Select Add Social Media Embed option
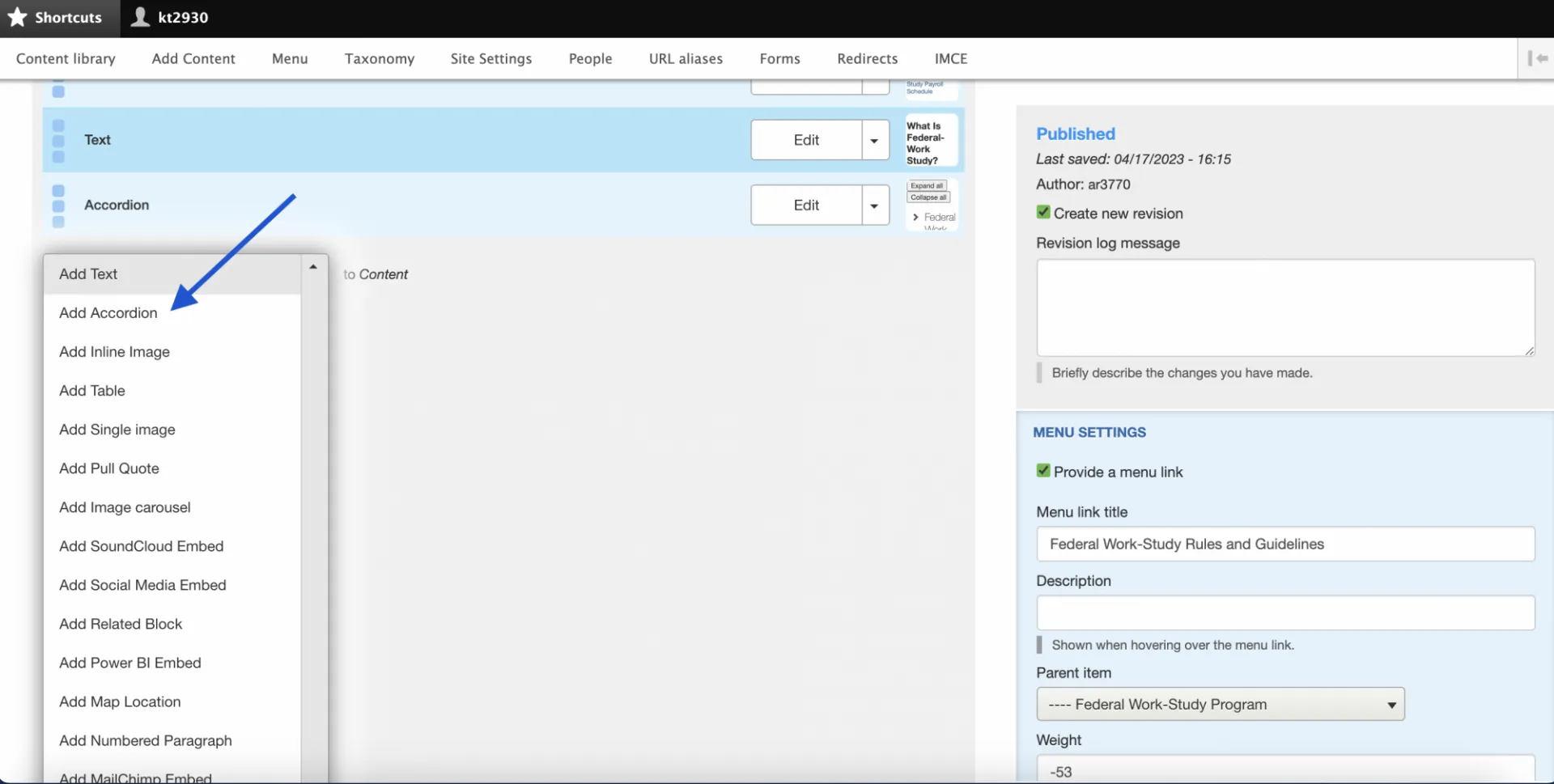1554x784 pixels. pos(172,585)
